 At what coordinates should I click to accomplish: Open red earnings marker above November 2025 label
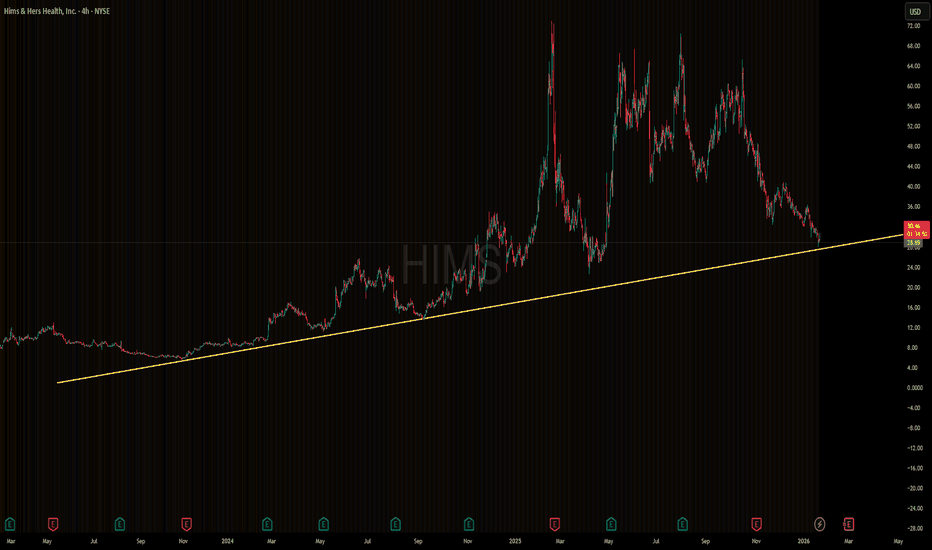coord(756,524)
